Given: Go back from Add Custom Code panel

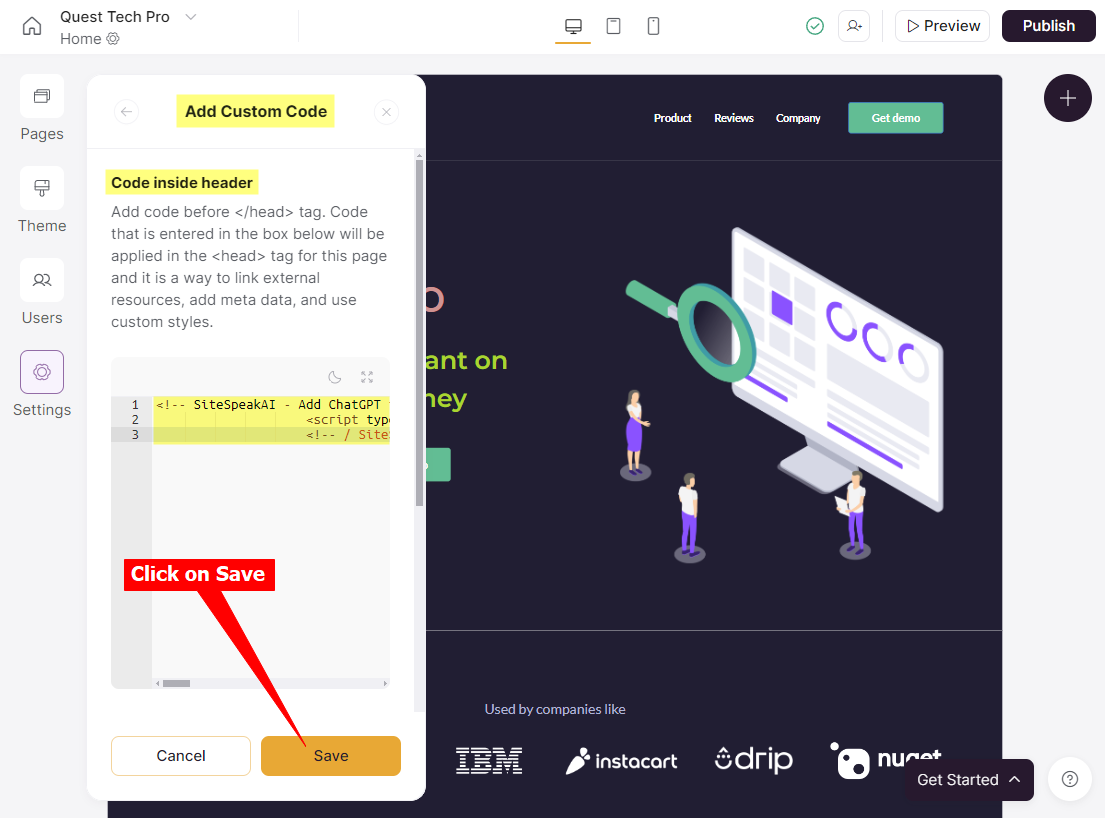Looking at the screenshot, I should (126, 111).
